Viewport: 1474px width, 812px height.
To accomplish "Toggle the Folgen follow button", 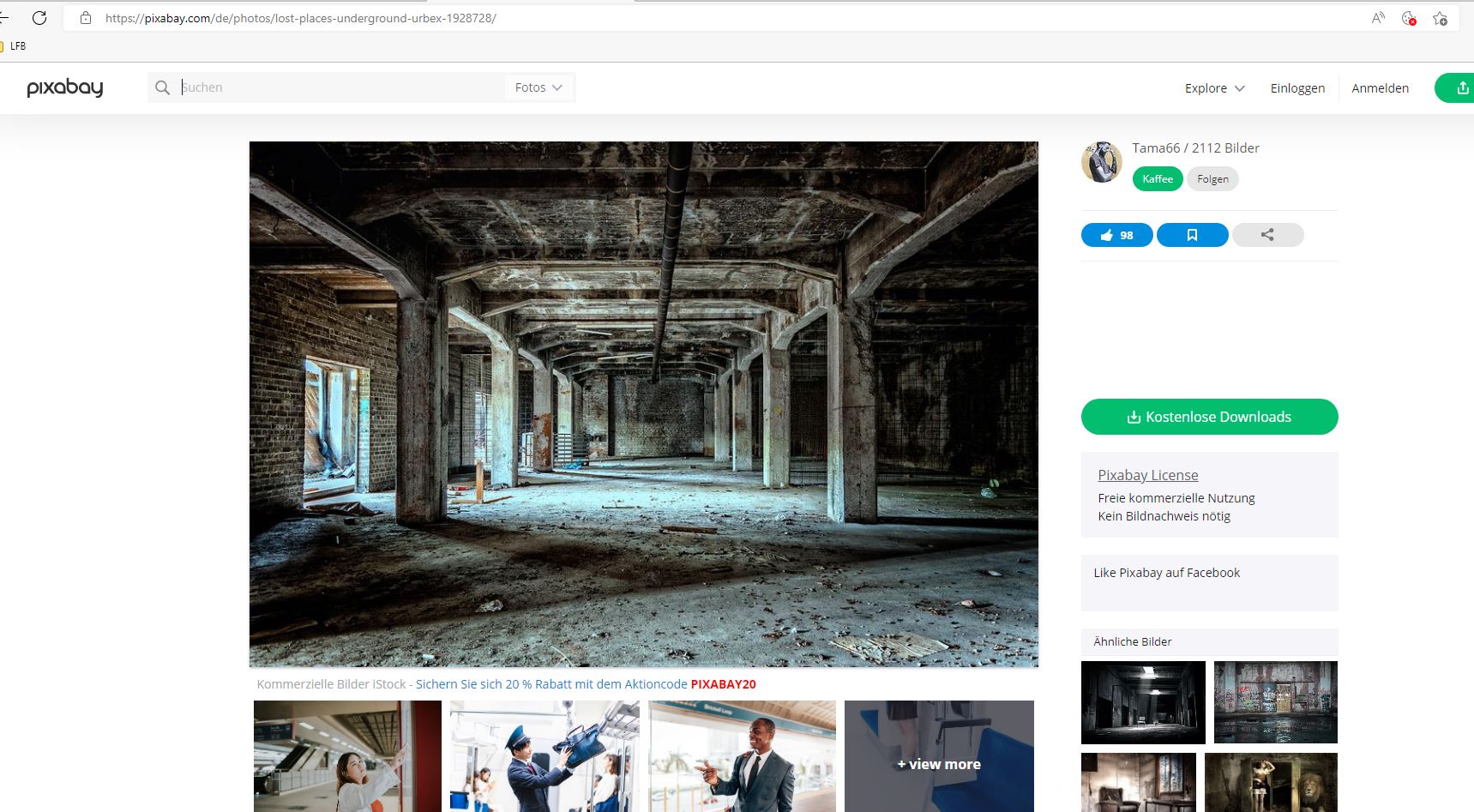I will 1212,179.
